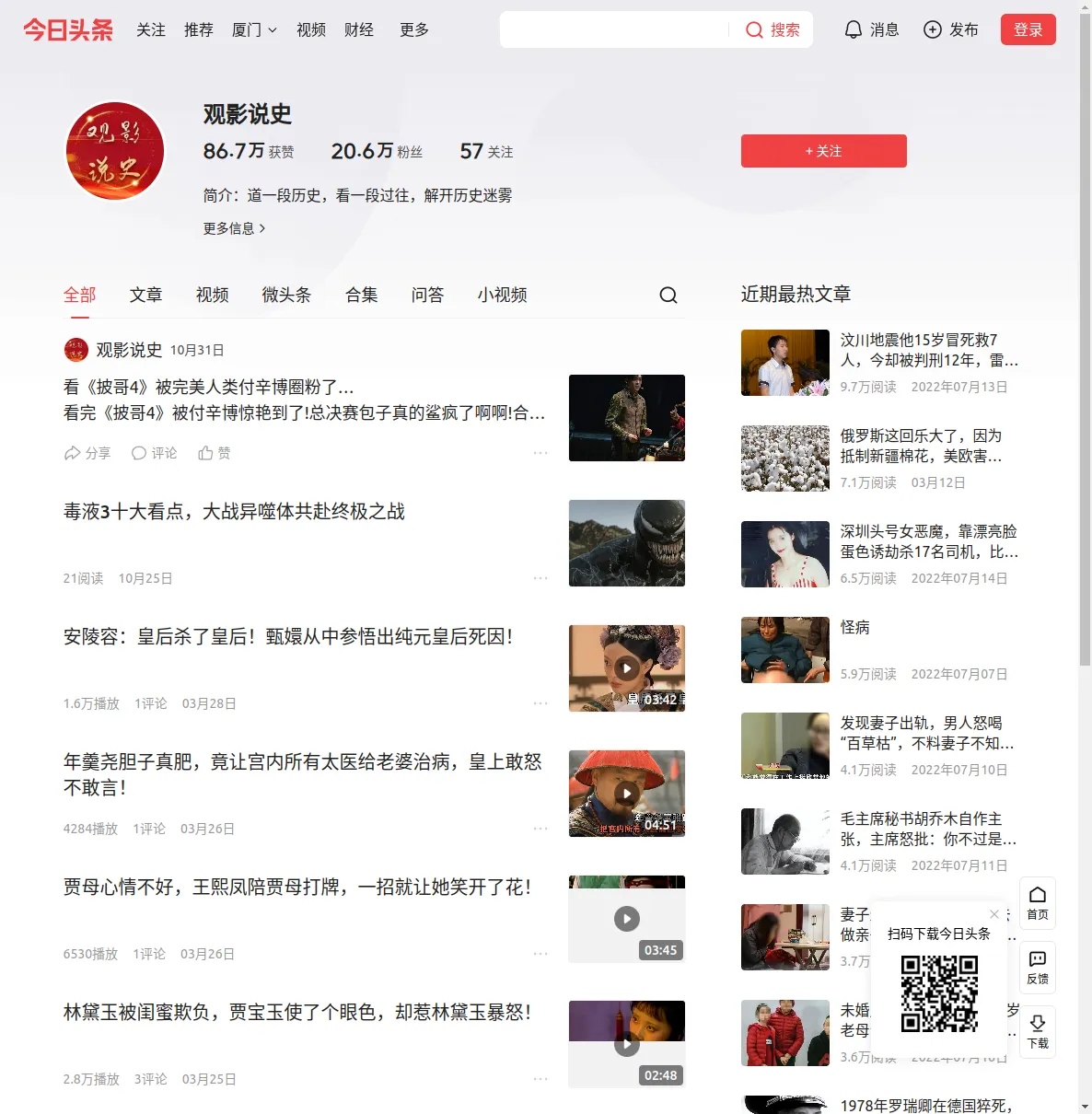Switch to the 问答 tab

428,295
